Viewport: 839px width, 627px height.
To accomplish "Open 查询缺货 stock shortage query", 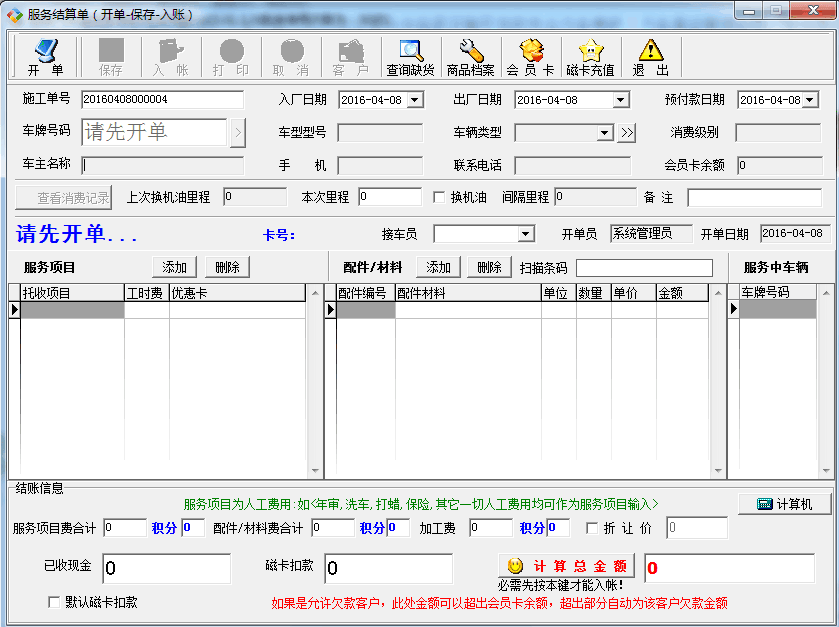I will (x=411, y=57).
